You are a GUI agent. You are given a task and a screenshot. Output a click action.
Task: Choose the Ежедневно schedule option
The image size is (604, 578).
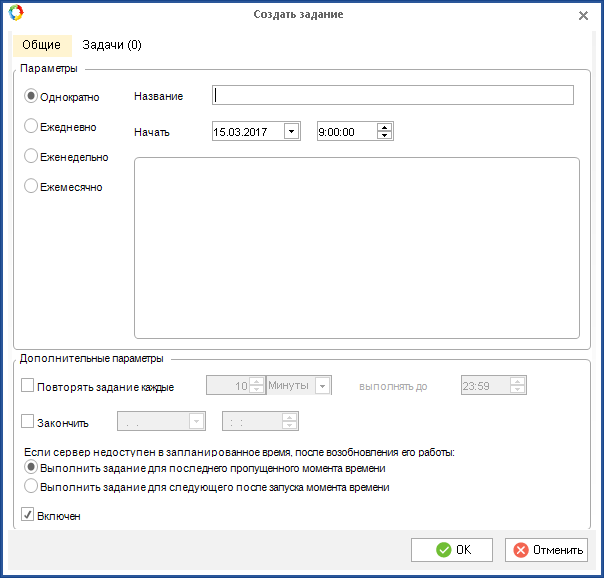click(31, 126)
